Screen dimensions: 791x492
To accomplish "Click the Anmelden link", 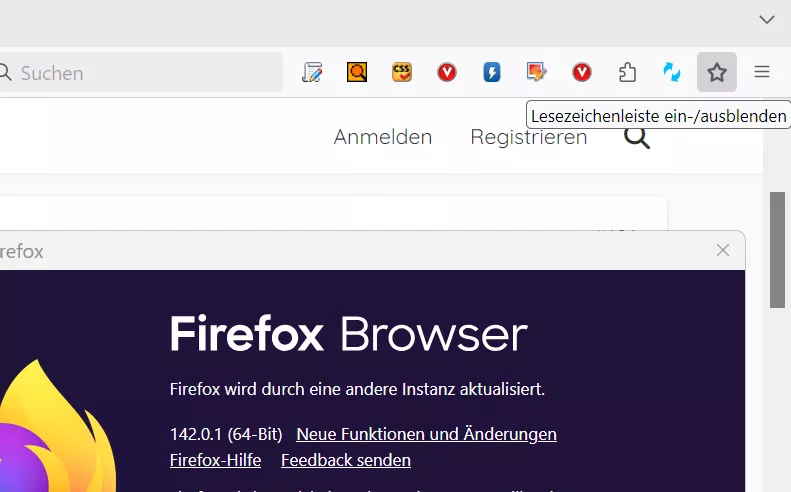I will [383, 137].
